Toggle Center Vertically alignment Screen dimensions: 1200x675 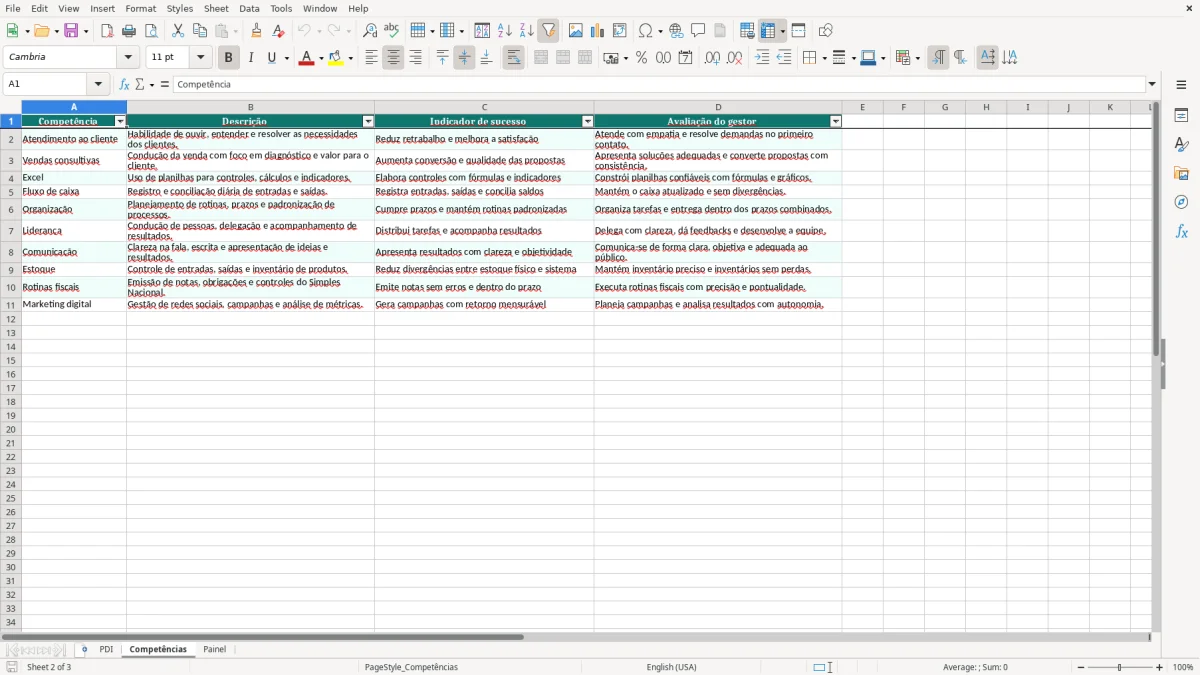pyautogui.click(x=464, y=58)
